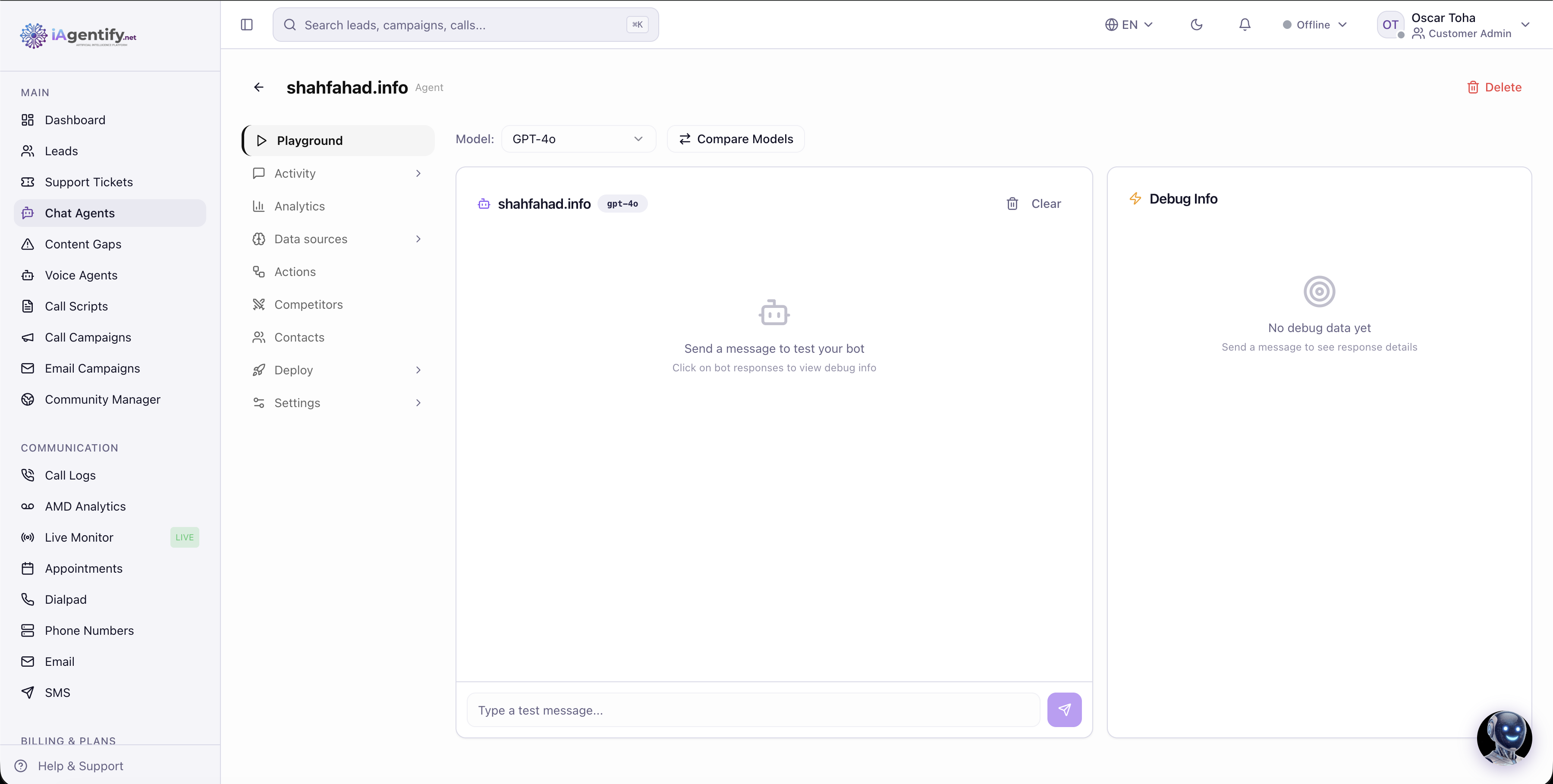The width and height of the screenshot is (1553, 784).
Task: Go to Dashboard in sidebar
Action: pos(110,120)
